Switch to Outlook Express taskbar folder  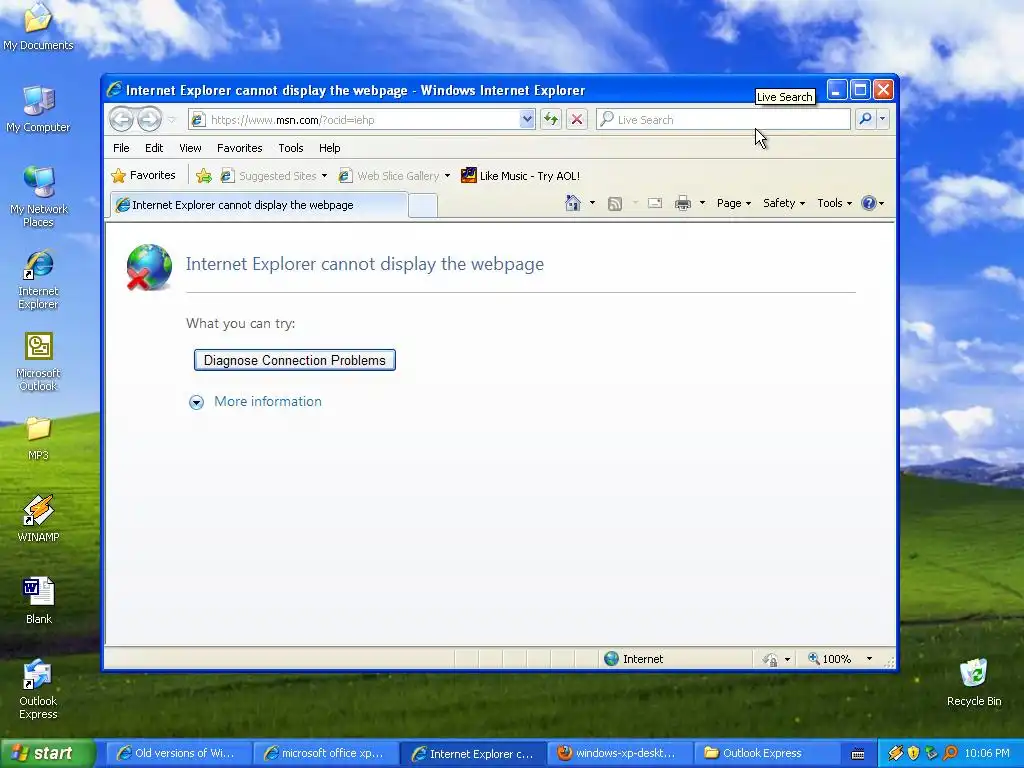point(767,753)
